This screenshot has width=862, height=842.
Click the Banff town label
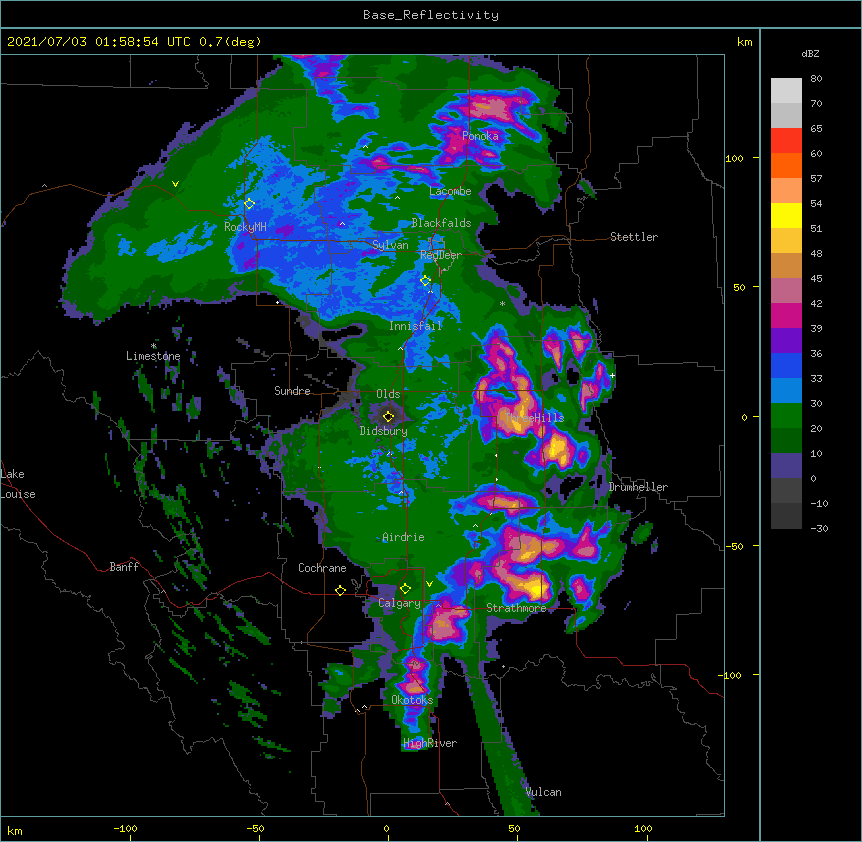pyautogui.click(x=124, y=567)
